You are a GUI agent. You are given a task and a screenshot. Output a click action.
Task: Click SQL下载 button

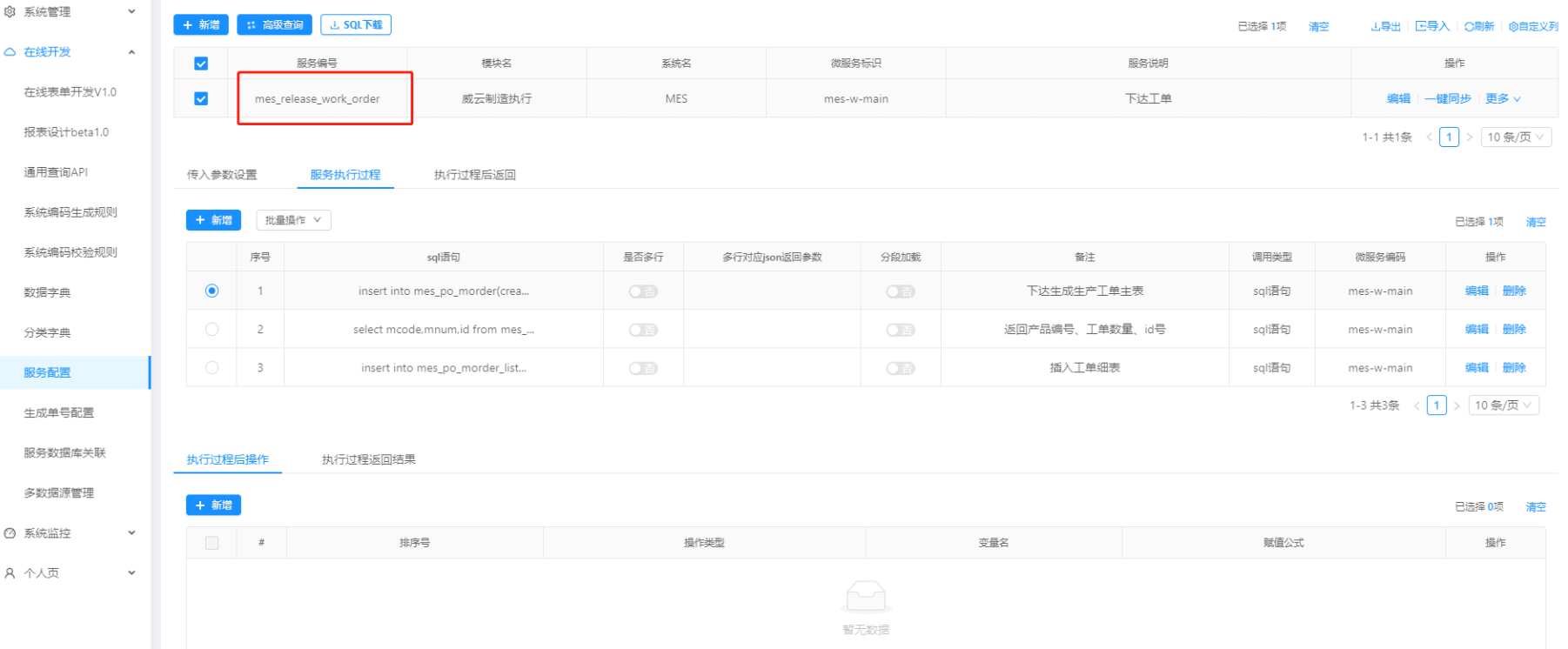[356, 24]
